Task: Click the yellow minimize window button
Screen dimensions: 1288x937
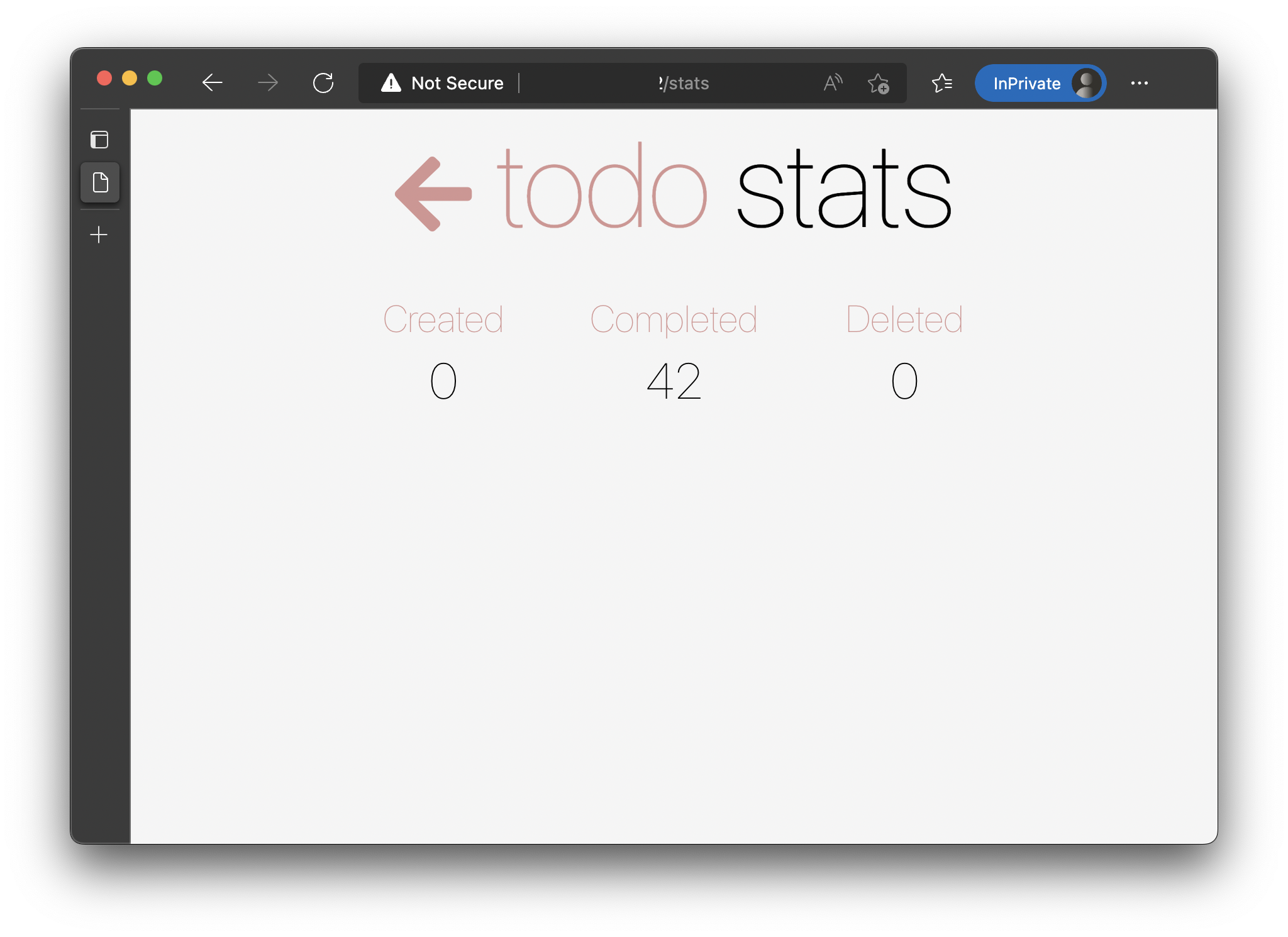Action: (x=130, y=78)
